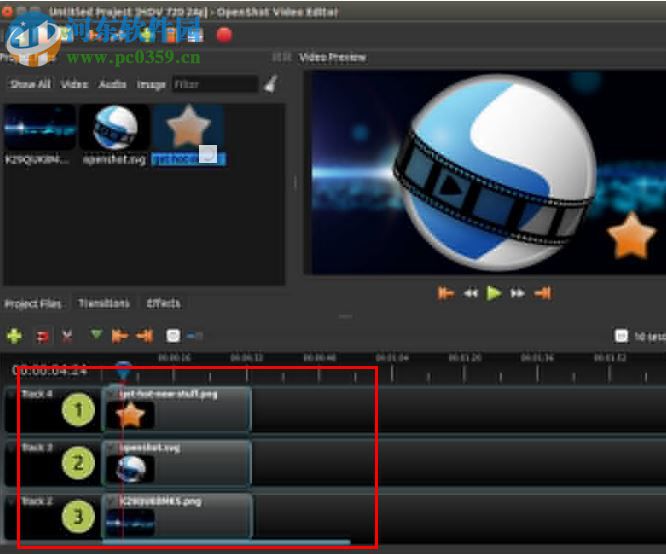Switch to the Transitions tab

point(104,303)
